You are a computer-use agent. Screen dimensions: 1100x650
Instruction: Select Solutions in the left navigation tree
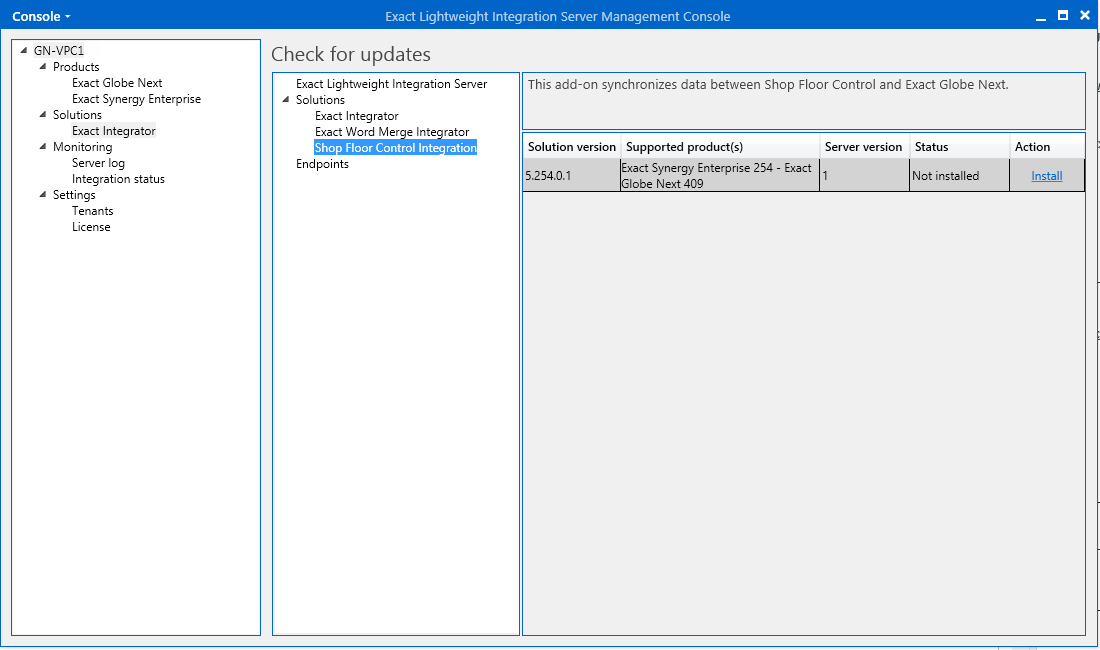coord(77,114)
